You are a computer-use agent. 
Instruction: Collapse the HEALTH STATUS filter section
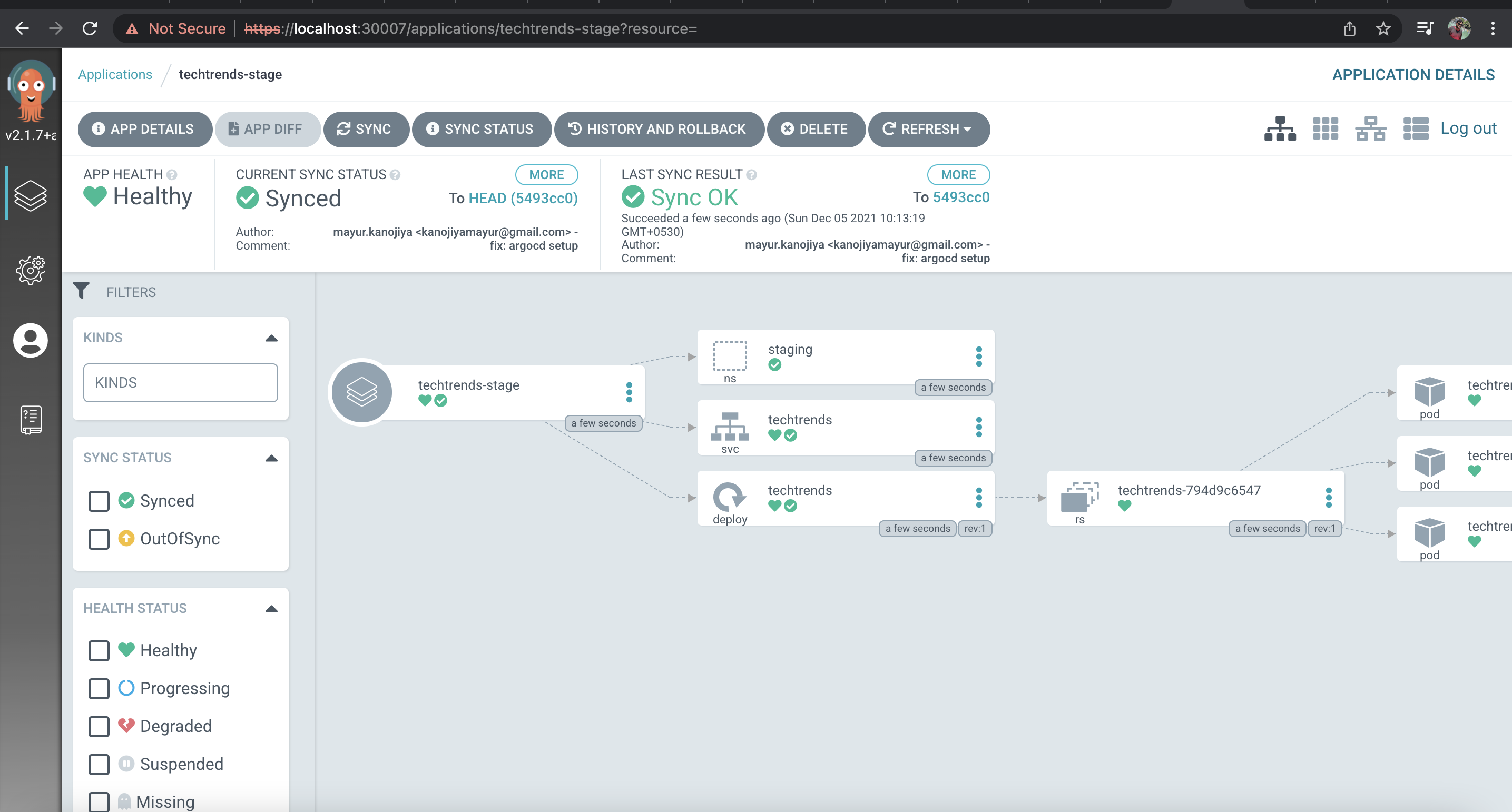[271, 608]
